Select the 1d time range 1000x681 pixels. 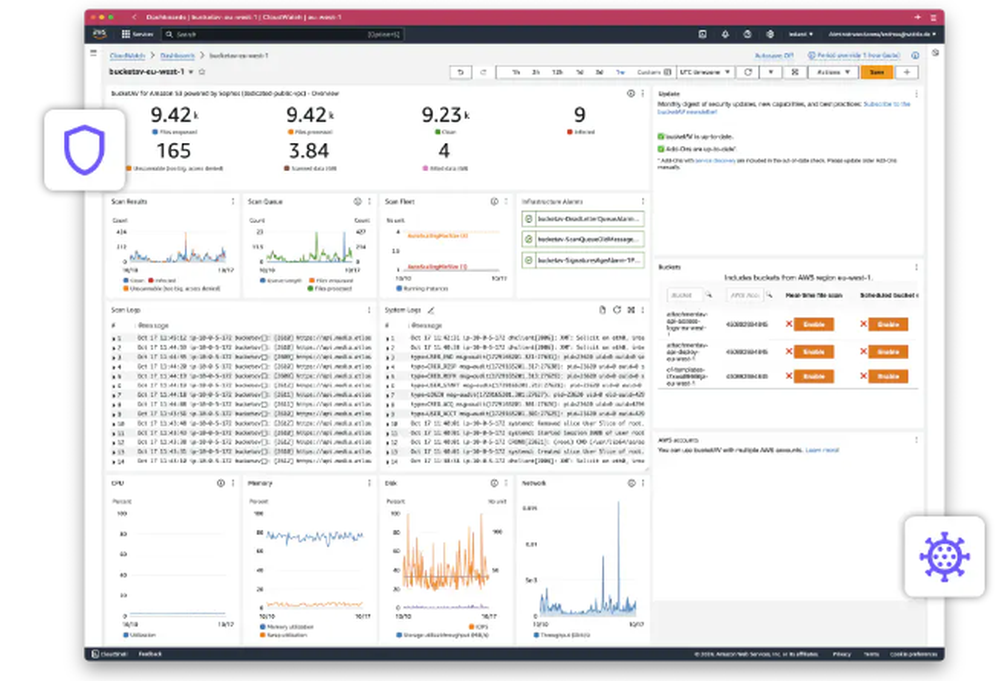tap(580, 72)
